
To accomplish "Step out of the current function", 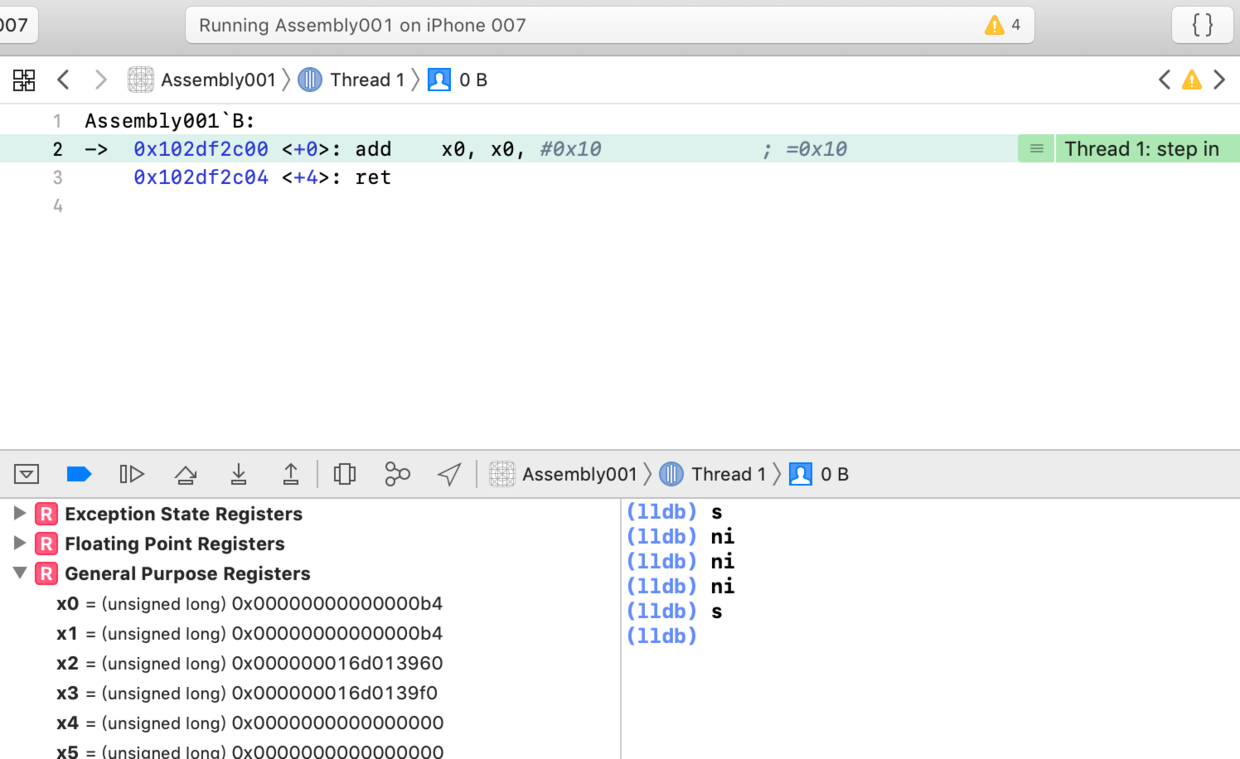I will (x=291, y=474).
